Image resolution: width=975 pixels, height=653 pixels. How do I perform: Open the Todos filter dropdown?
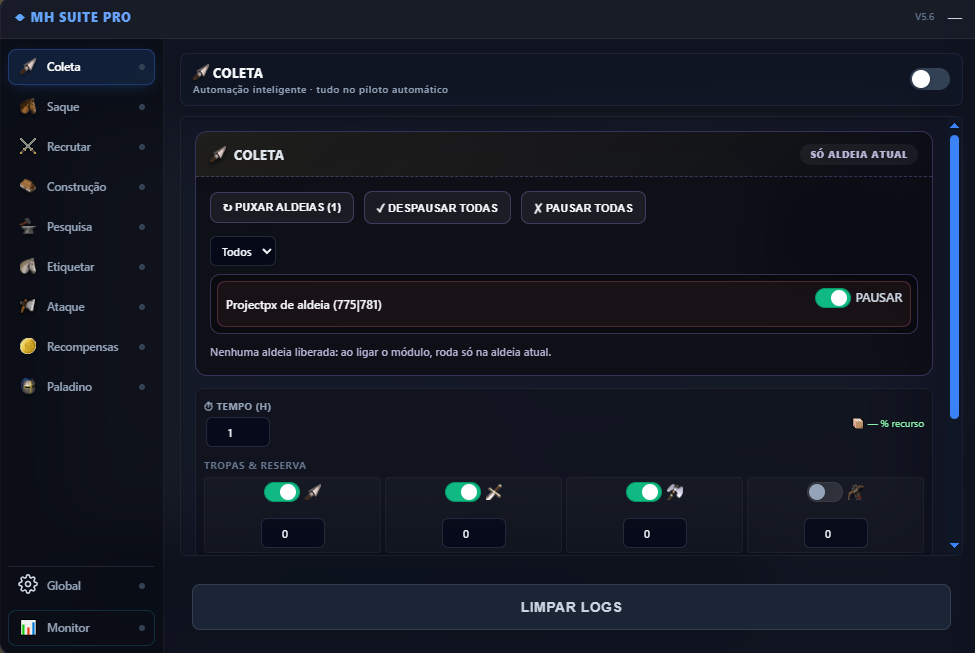(243, 251)
